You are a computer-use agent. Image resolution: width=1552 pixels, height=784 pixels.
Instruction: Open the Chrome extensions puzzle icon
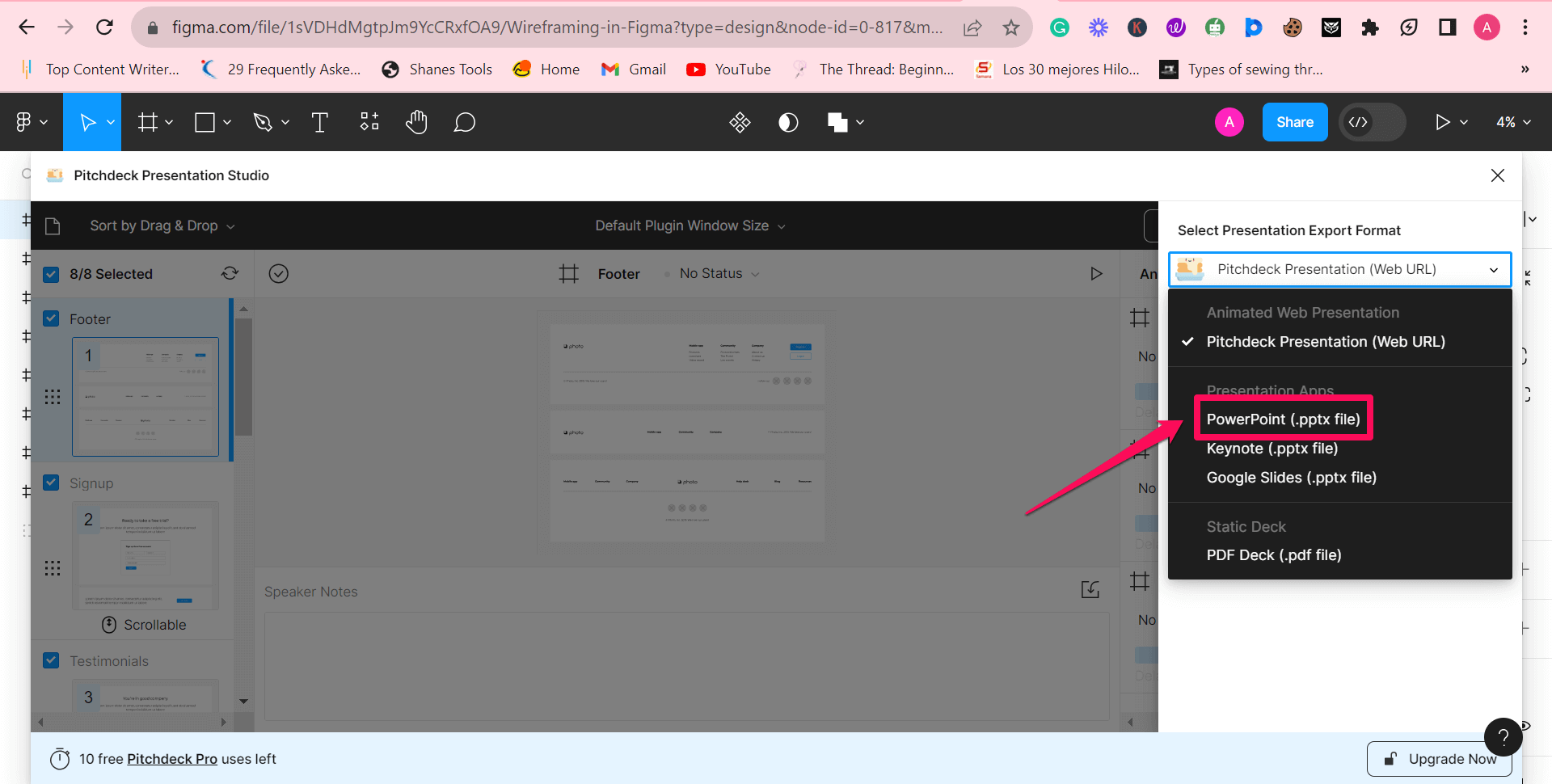pos(1370,27)
